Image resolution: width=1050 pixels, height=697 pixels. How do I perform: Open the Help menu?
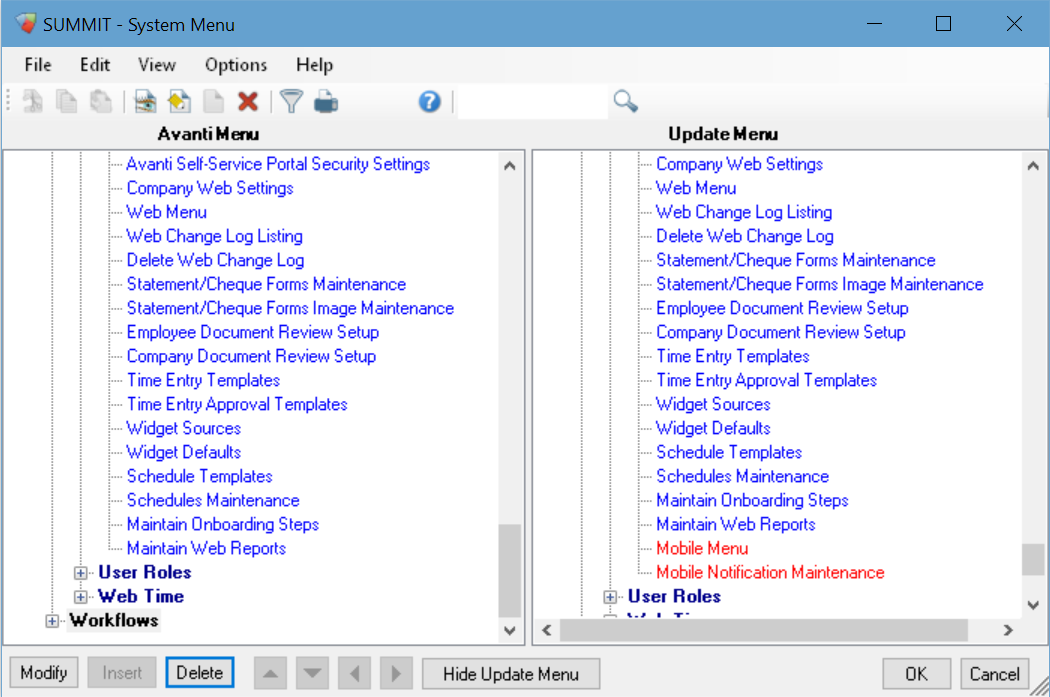tap(314, 65)
